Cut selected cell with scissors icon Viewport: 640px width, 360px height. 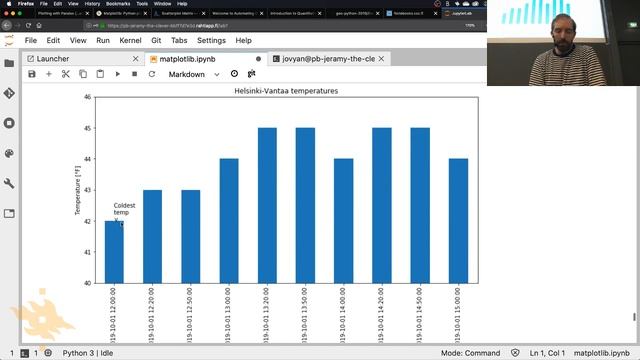[66, 74]
